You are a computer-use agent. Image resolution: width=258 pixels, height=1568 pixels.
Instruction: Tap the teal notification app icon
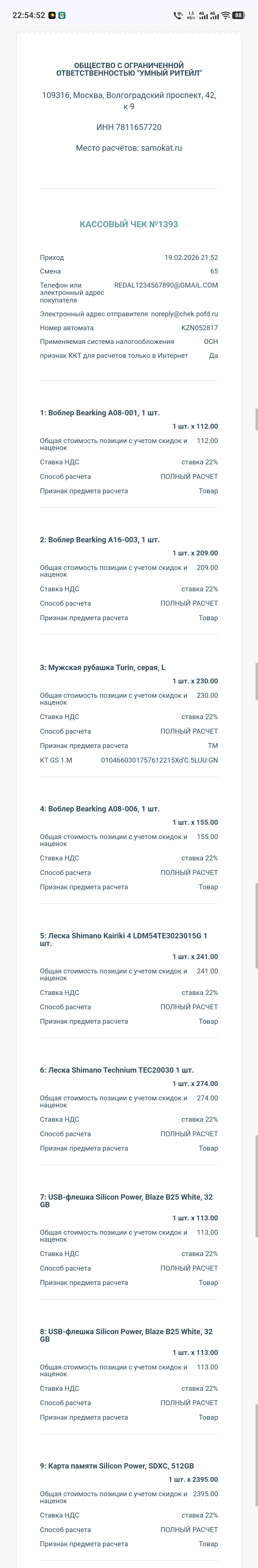point(62,15)
